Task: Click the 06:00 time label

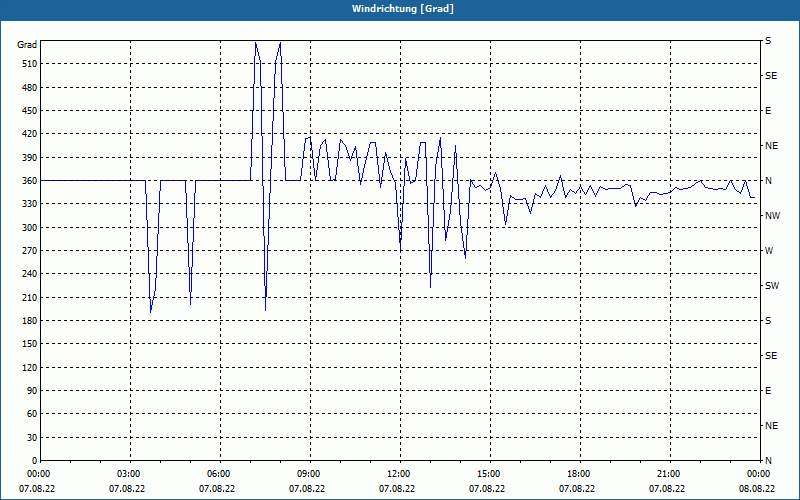Action: [x=217, y=474]
